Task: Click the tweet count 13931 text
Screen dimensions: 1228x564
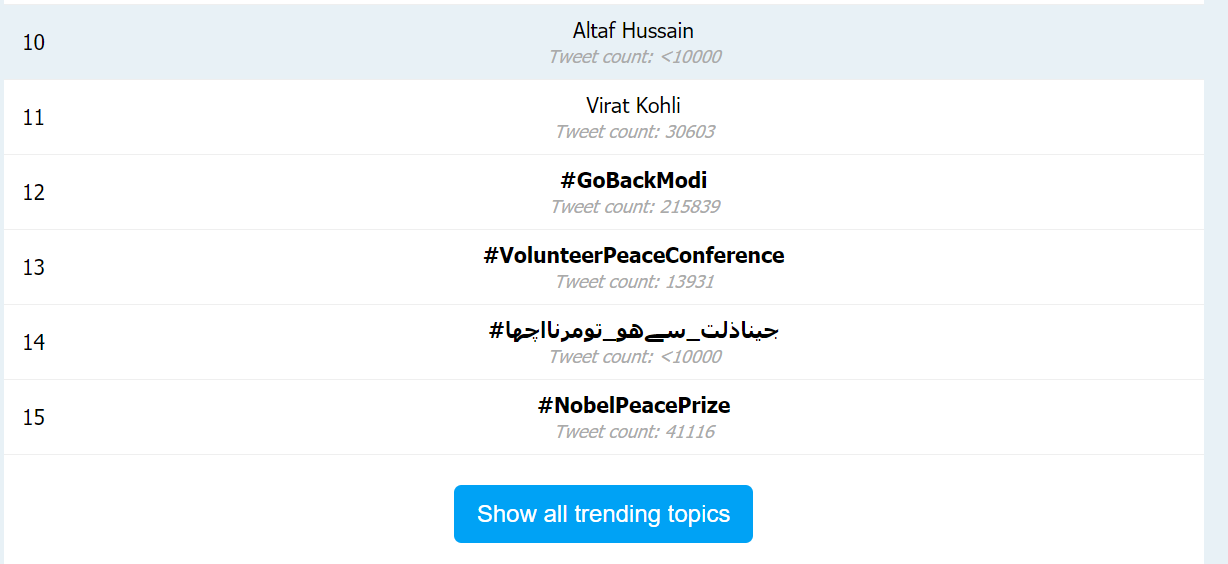Action: click(635, 282)
